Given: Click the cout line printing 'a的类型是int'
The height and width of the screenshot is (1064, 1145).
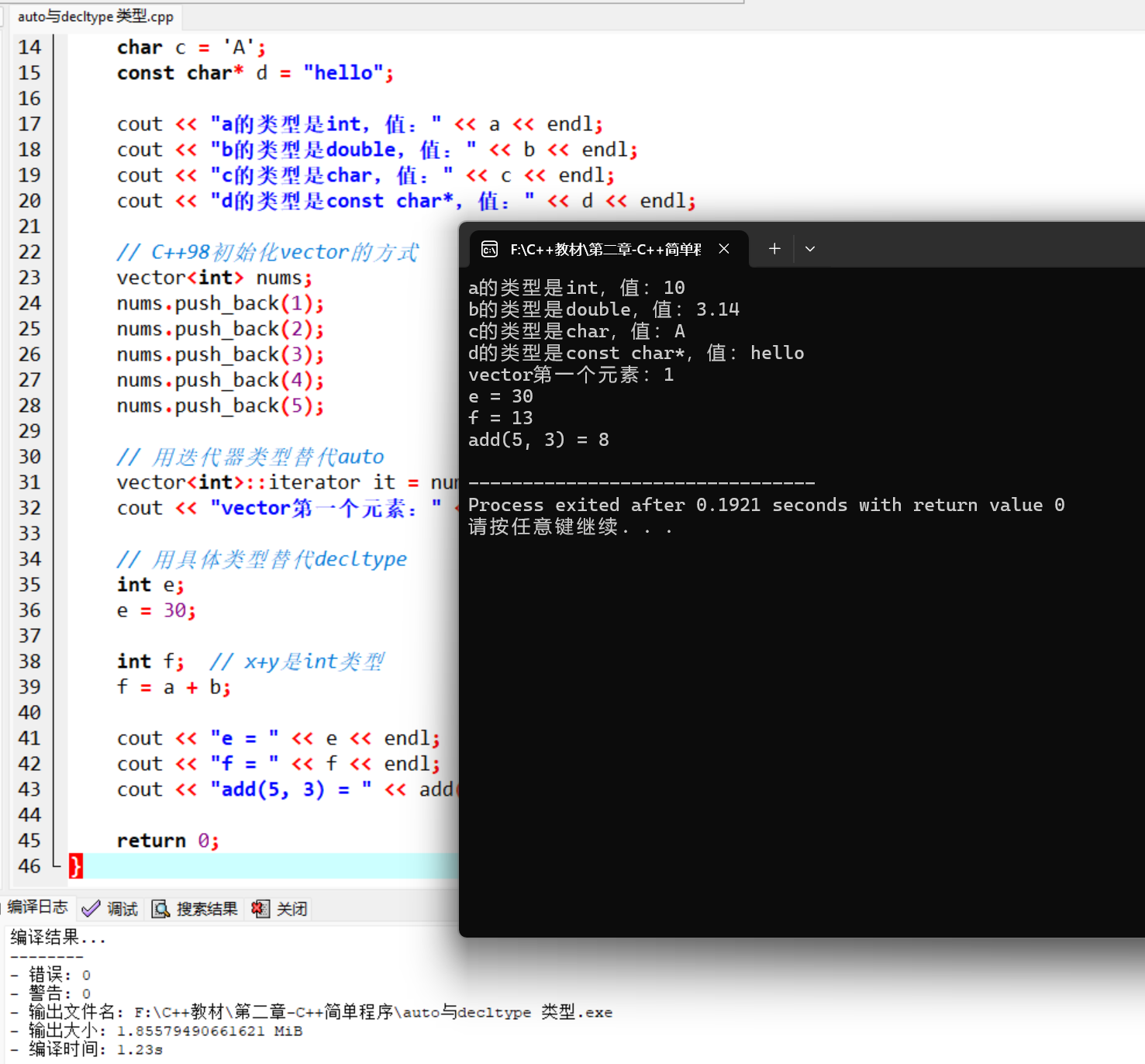Looking at the screenshot, I should [x=360, y=124].
